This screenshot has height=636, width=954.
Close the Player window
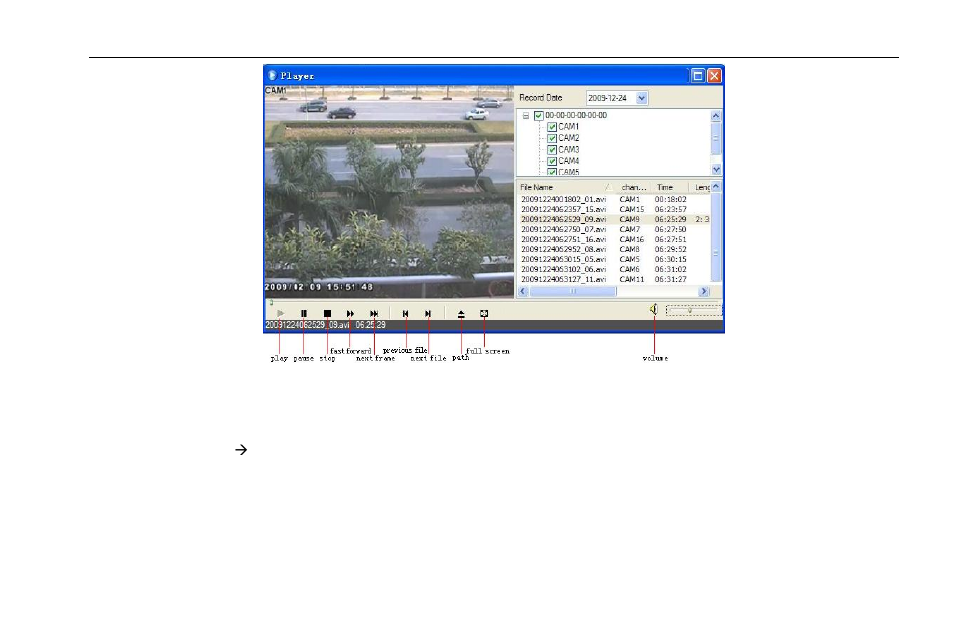pyautogui.click(x=714, y=75)
